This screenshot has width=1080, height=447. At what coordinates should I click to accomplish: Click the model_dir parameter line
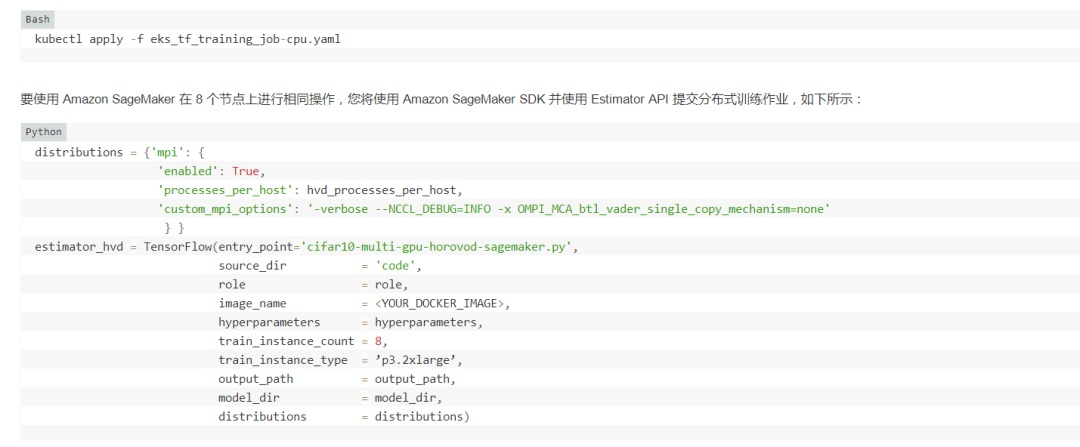[330, 398]
